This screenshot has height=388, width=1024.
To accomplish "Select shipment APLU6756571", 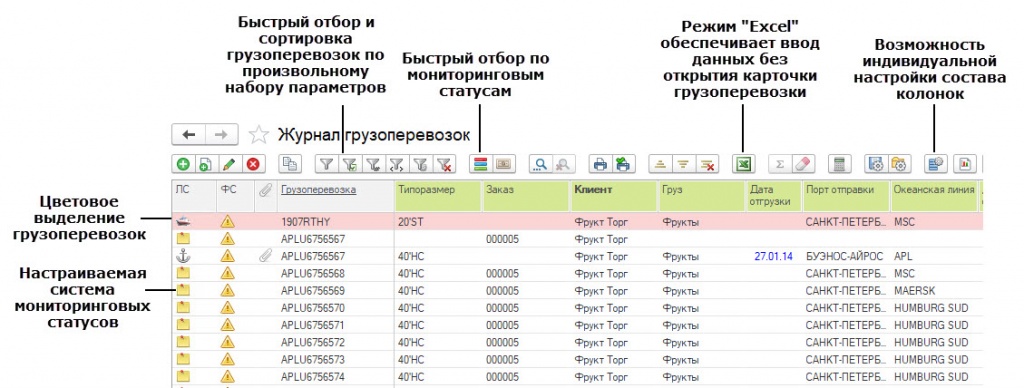I will click(x=313, y=325).
